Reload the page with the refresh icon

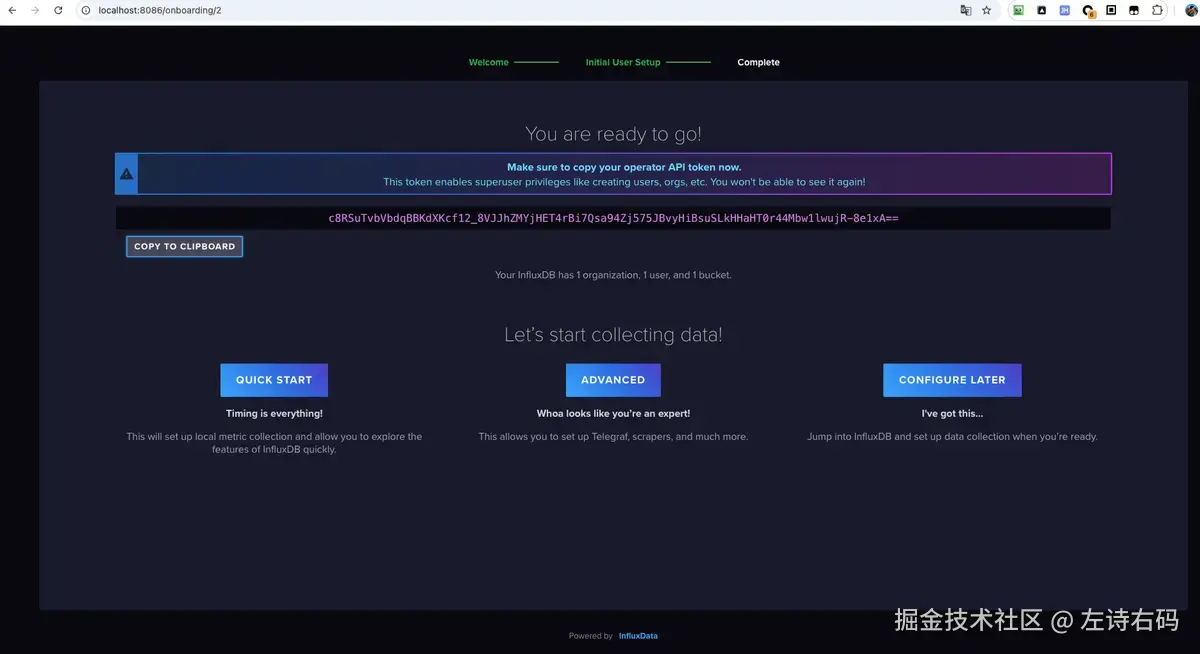tap(58, 10)
